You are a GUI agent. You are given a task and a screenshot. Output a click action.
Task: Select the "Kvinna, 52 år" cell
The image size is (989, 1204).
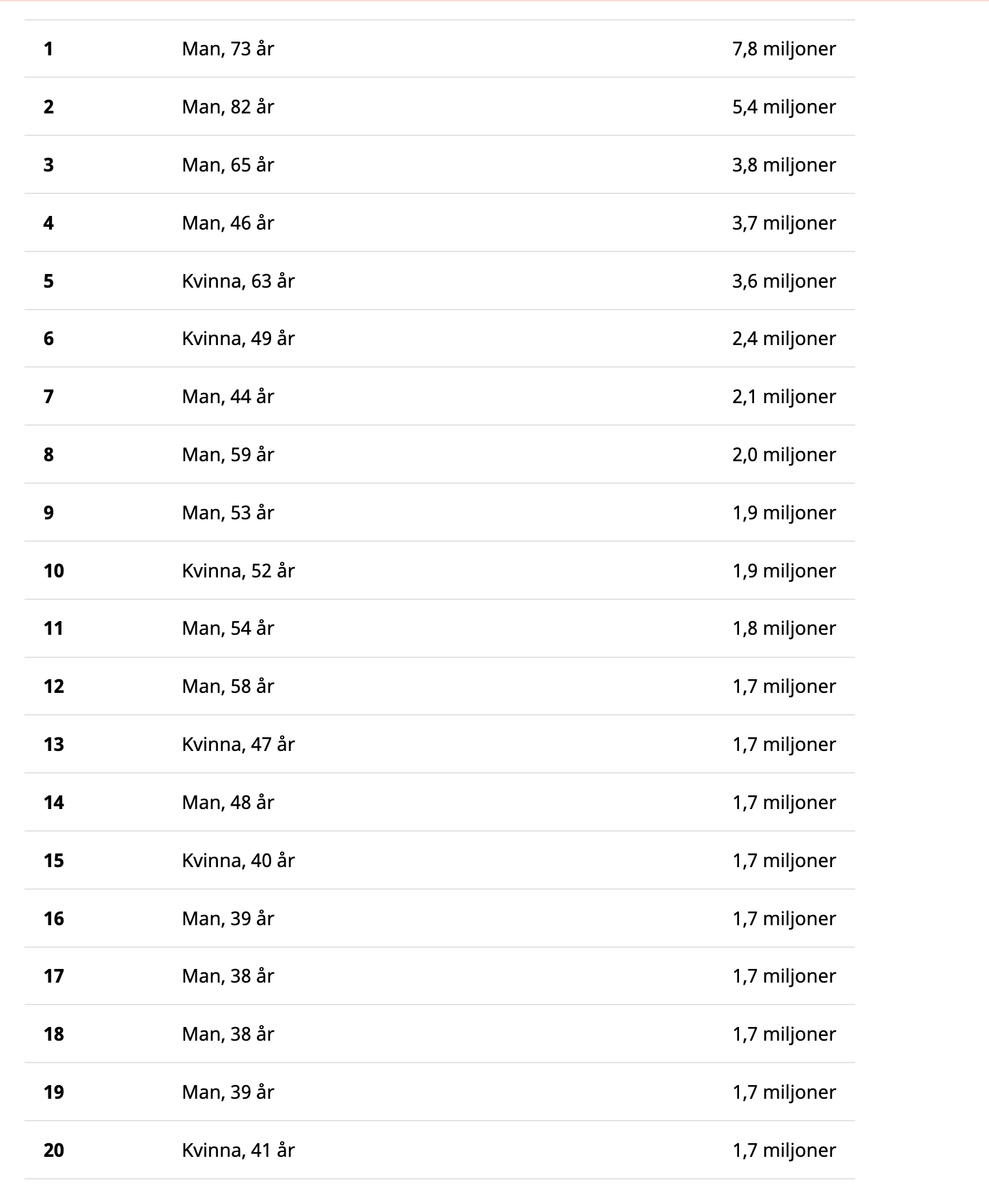(238, 571)
